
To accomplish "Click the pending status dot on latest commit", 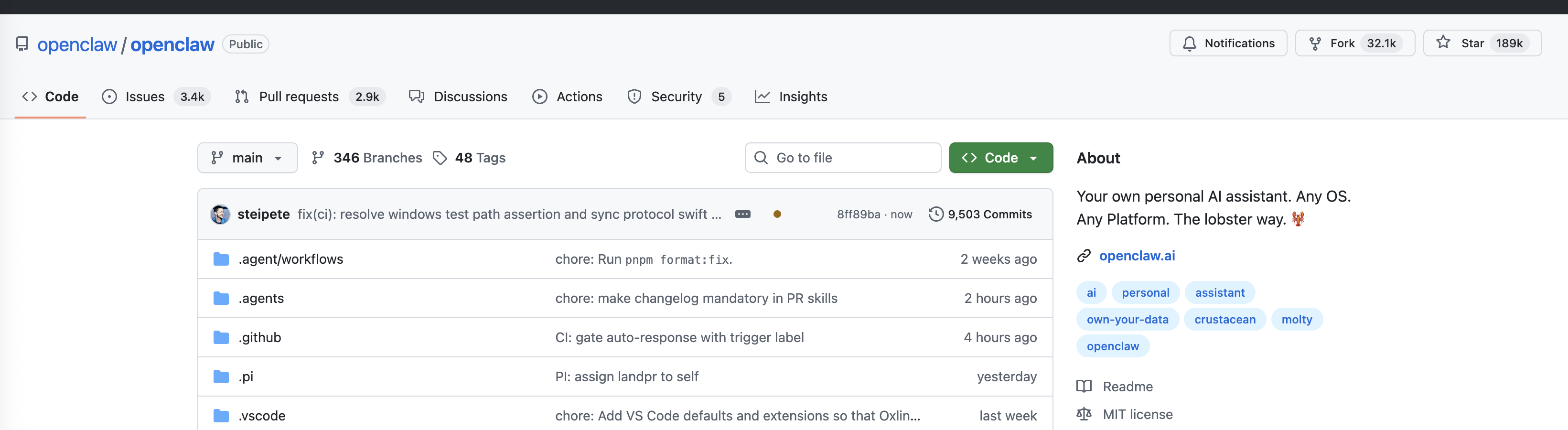I will coord(777,215).
